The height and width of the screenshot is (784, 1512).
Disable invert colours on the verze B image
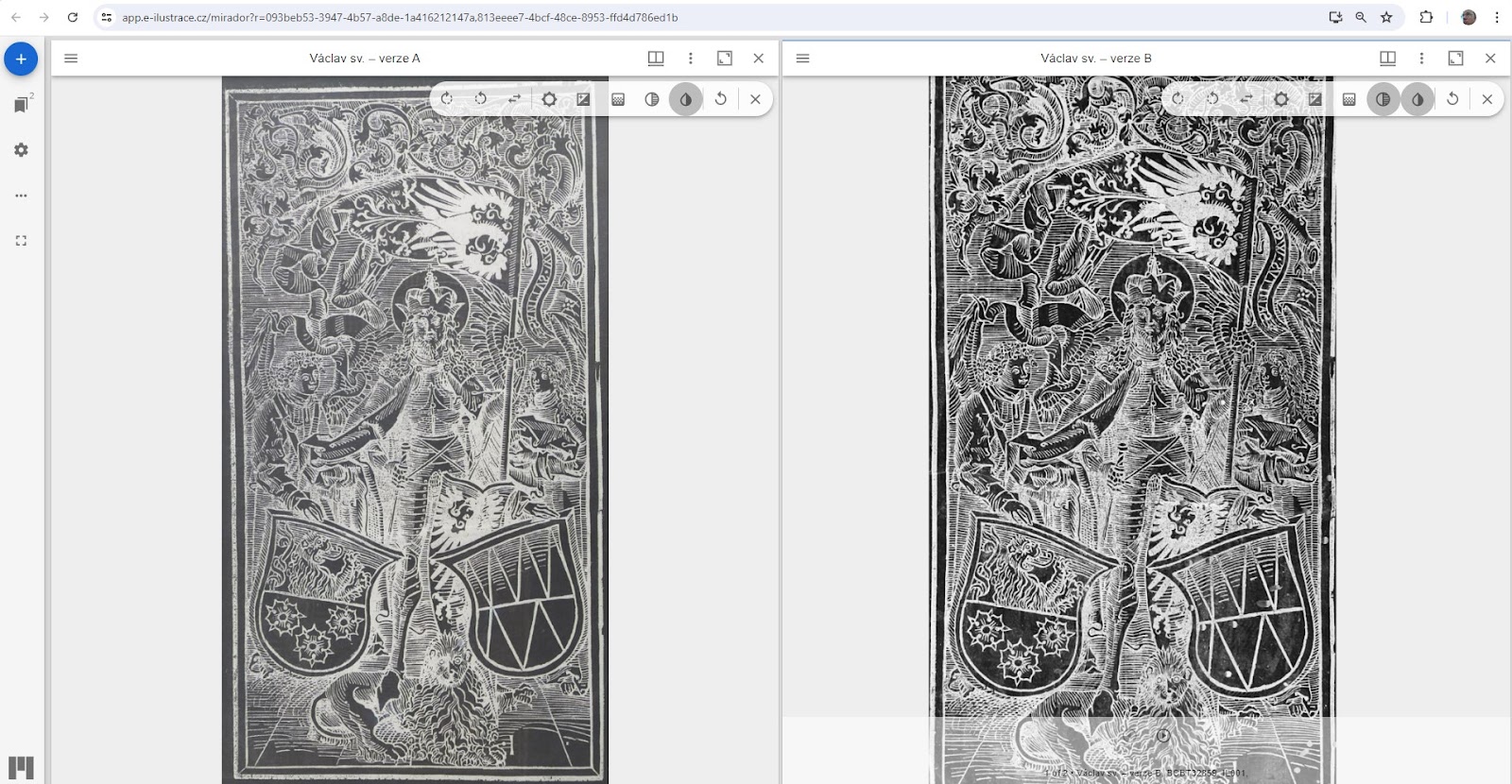[1417, 98]
